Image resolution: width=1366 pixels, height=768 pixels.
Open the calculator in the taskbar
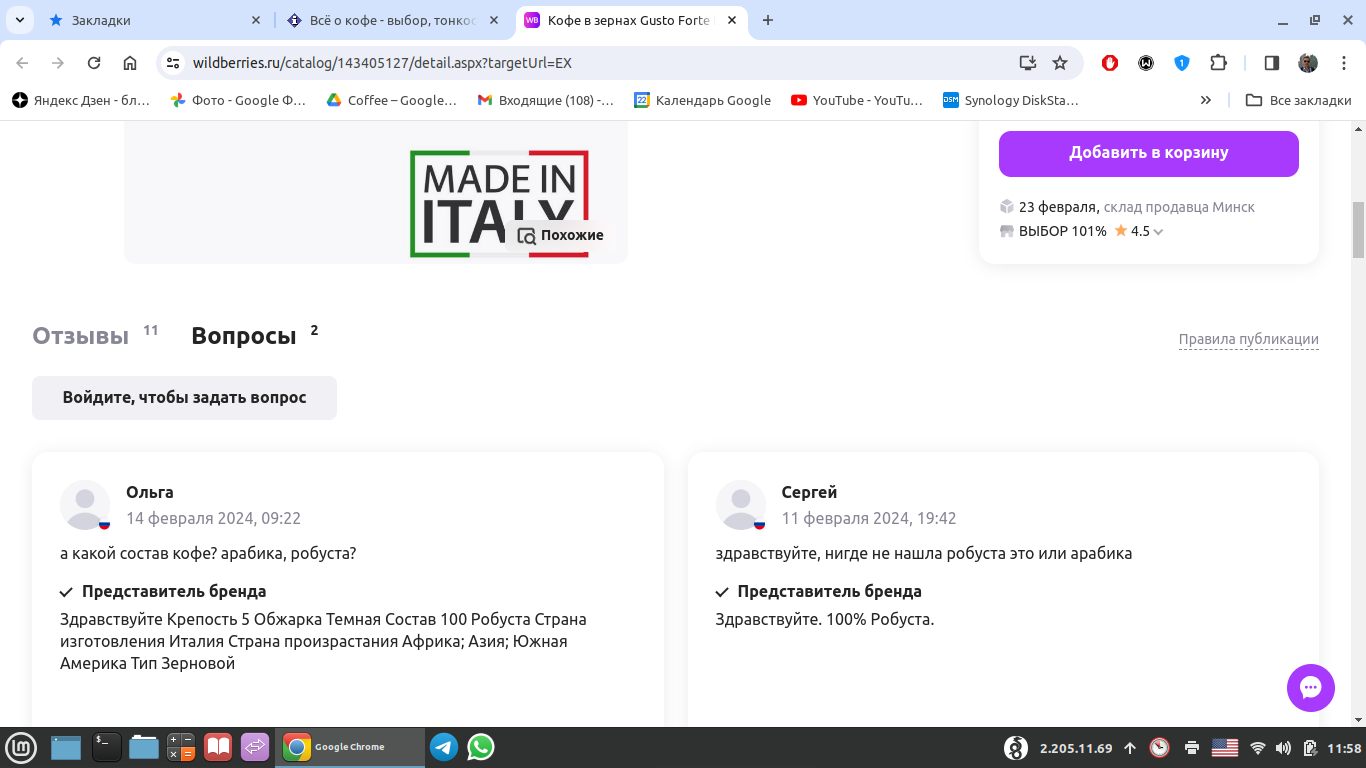point(181,747)
